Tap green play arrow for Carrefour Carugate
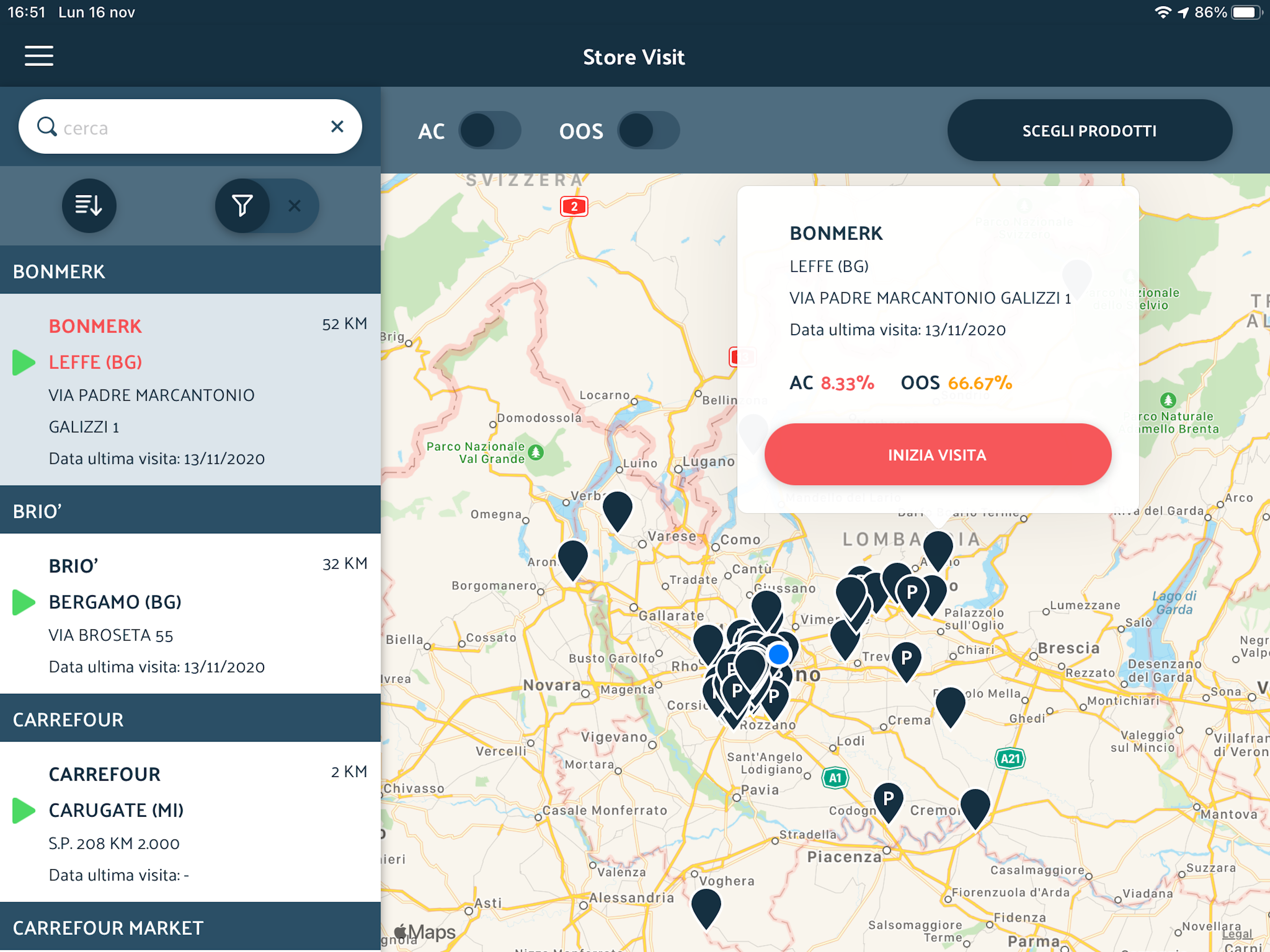The width and height of the screenshot is (1270, 952). point(24,810)
